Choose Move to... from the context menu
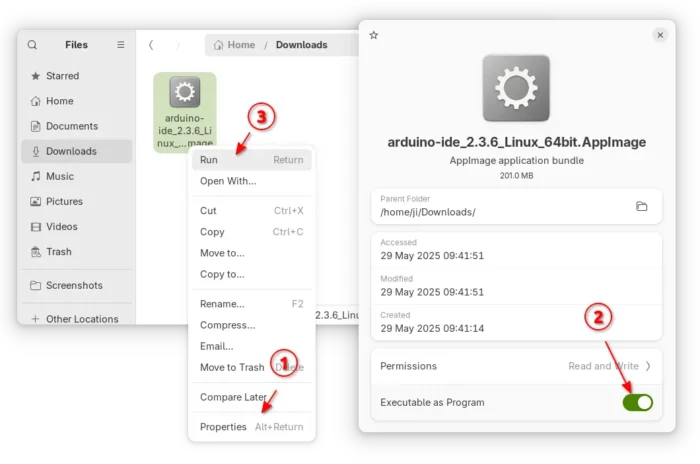 tap(252, 253)
